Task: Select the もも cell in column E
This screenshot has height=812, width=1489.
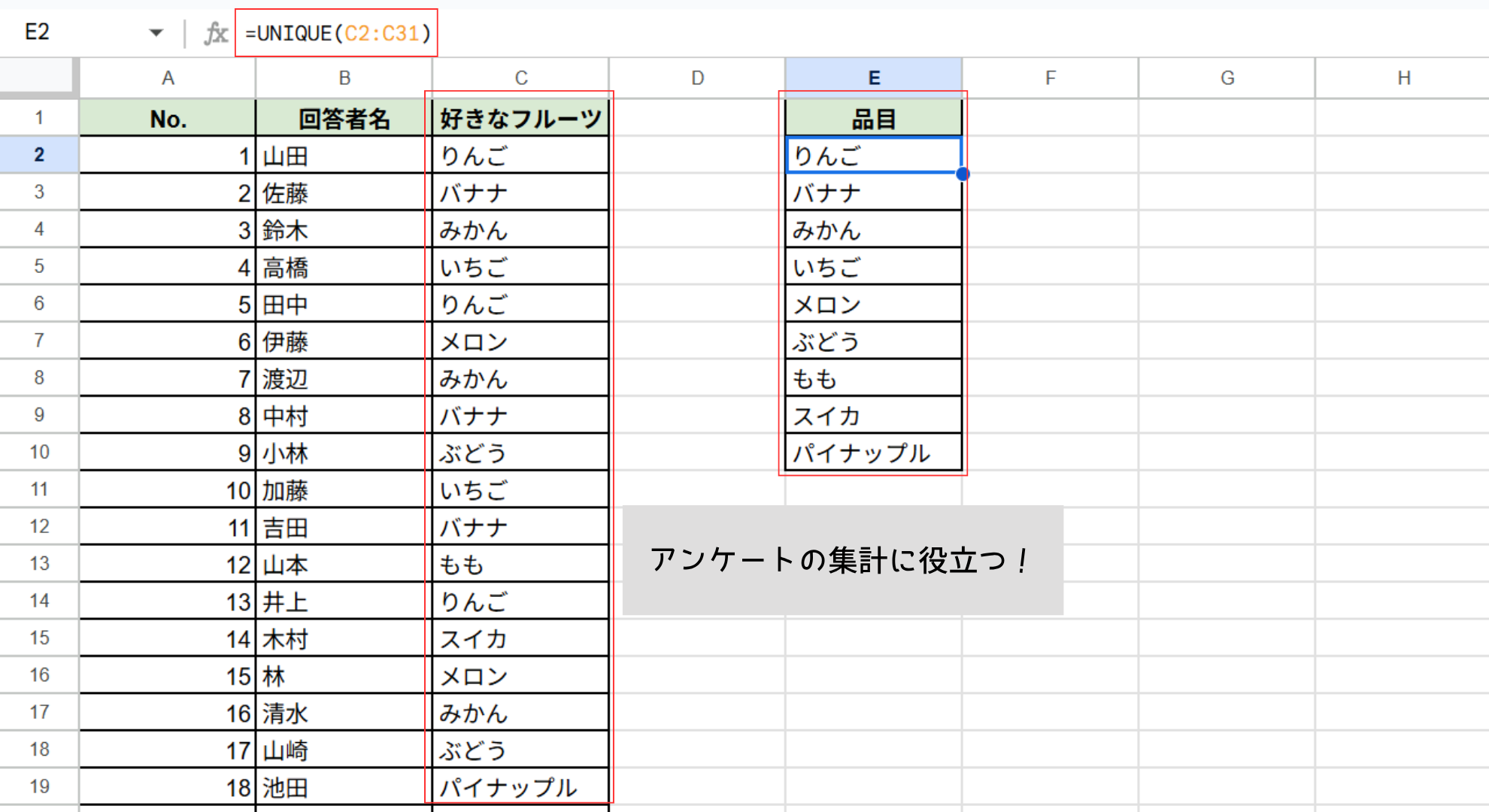Action: (874, 378)
